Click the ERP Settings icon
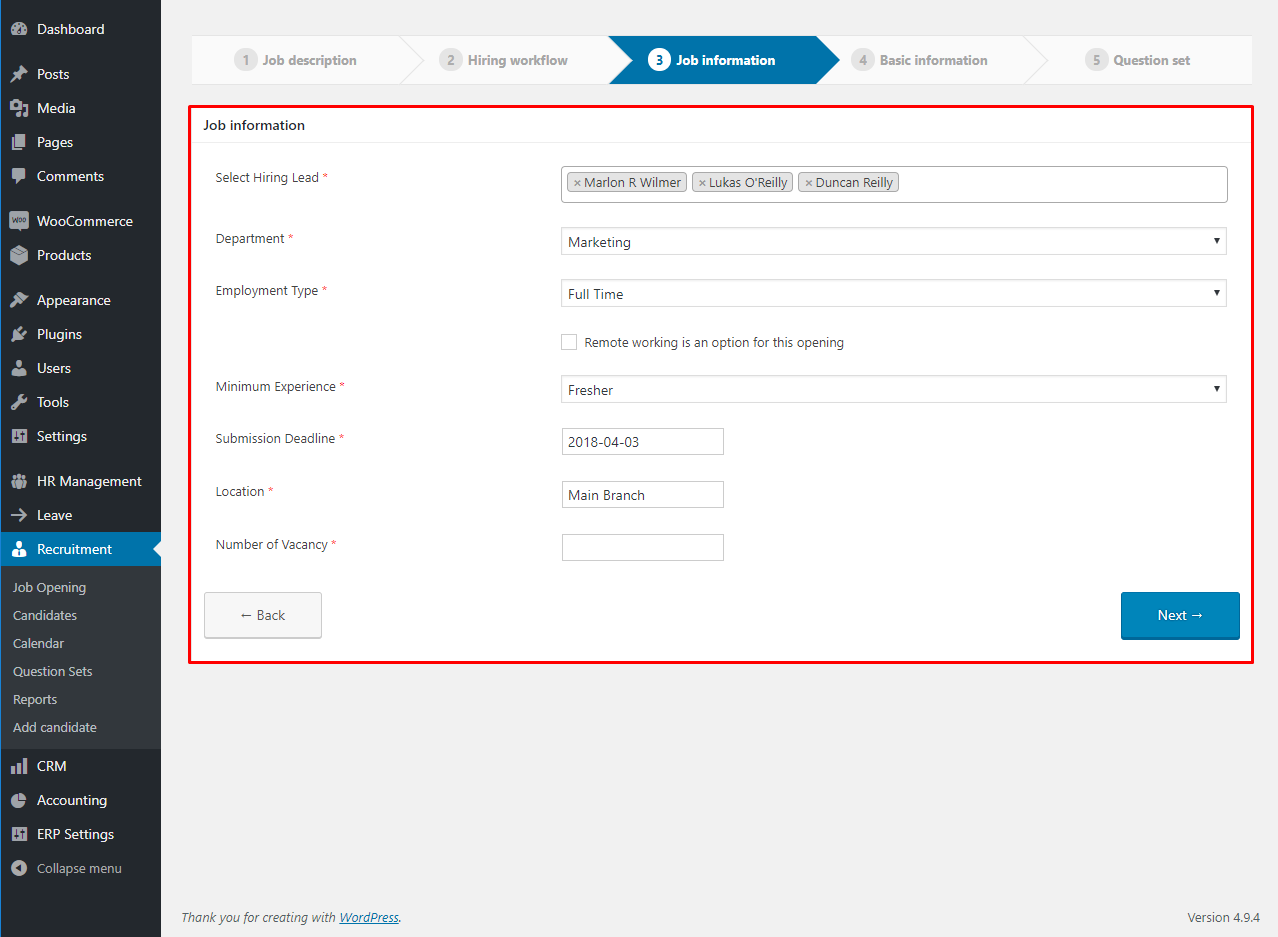This screenshot has height=937, width=1278. 19,834
